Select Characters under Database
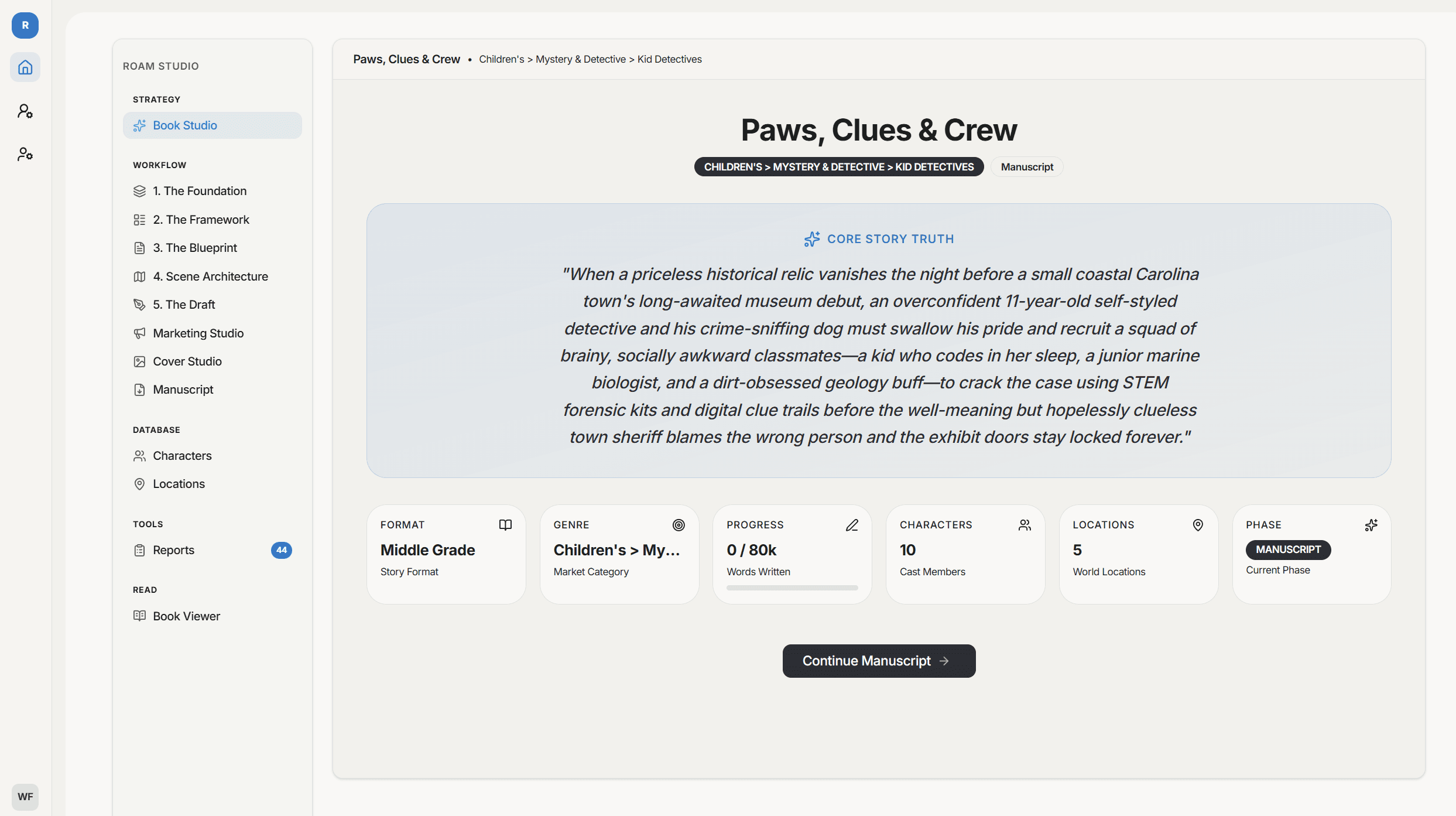1456x816 pixels. click(182, 456)
